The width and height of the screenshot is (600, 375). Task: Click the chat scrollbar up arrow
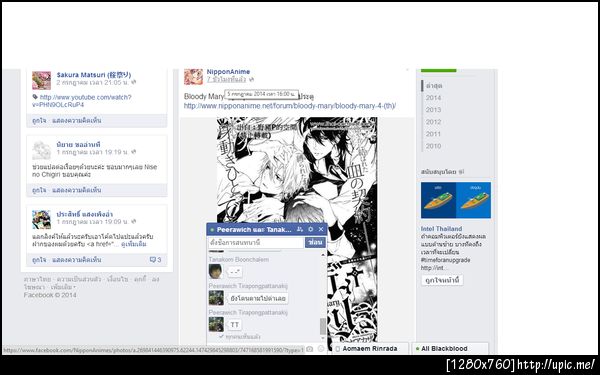pyautogui.click(x=323, y=254)
